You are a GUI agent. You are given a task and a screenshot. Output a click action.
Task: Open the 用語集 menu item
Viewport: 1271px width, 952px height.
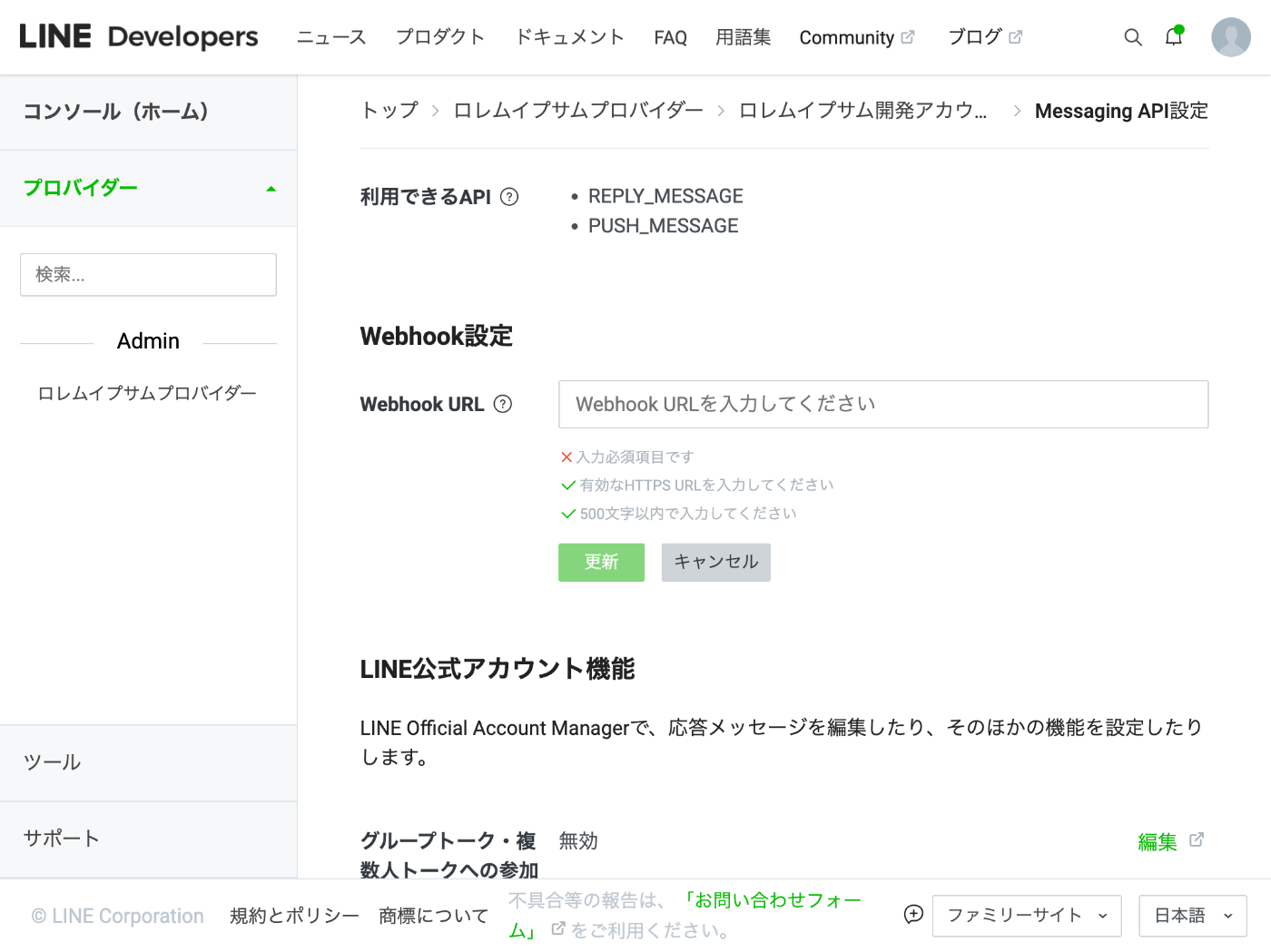(x=743, y=37)
